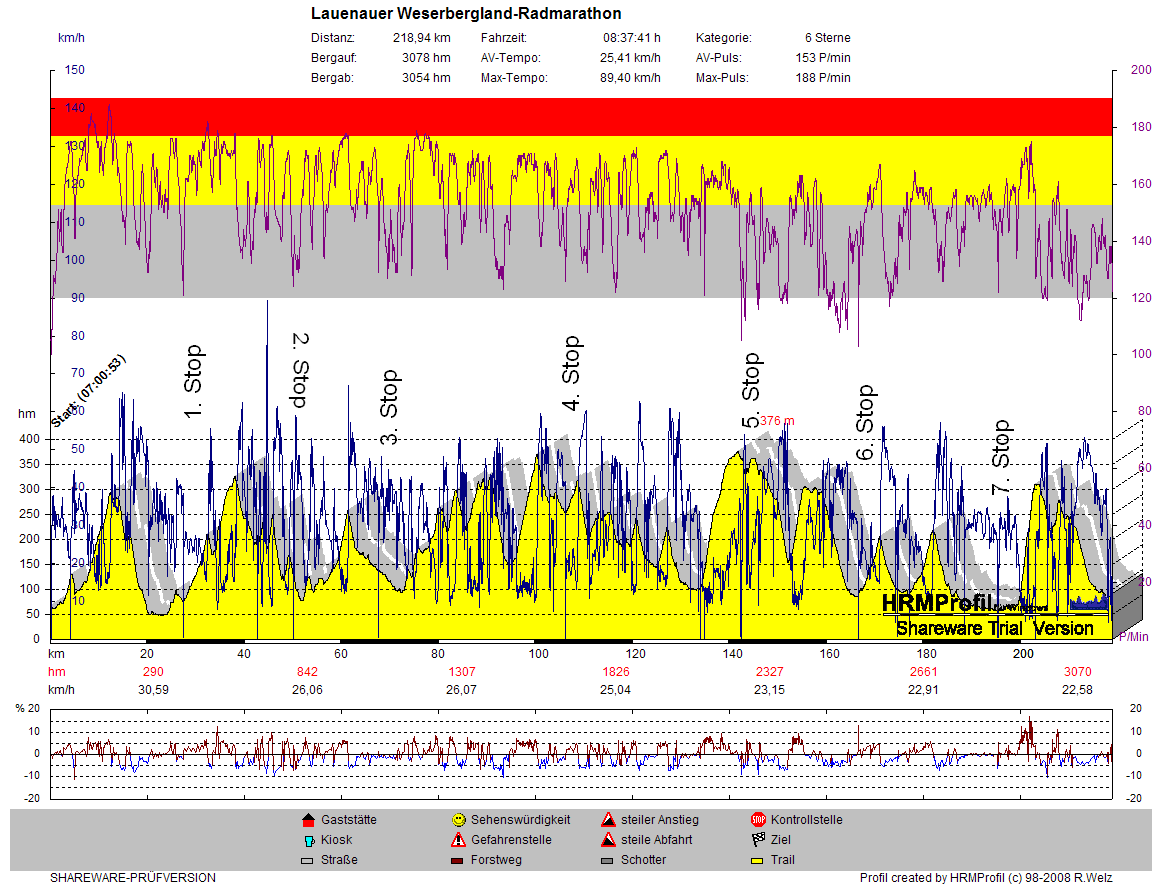1162x884 pixels.
Task: Click the Gaststätte house icon in legend
Action: (x=308, y=820)
